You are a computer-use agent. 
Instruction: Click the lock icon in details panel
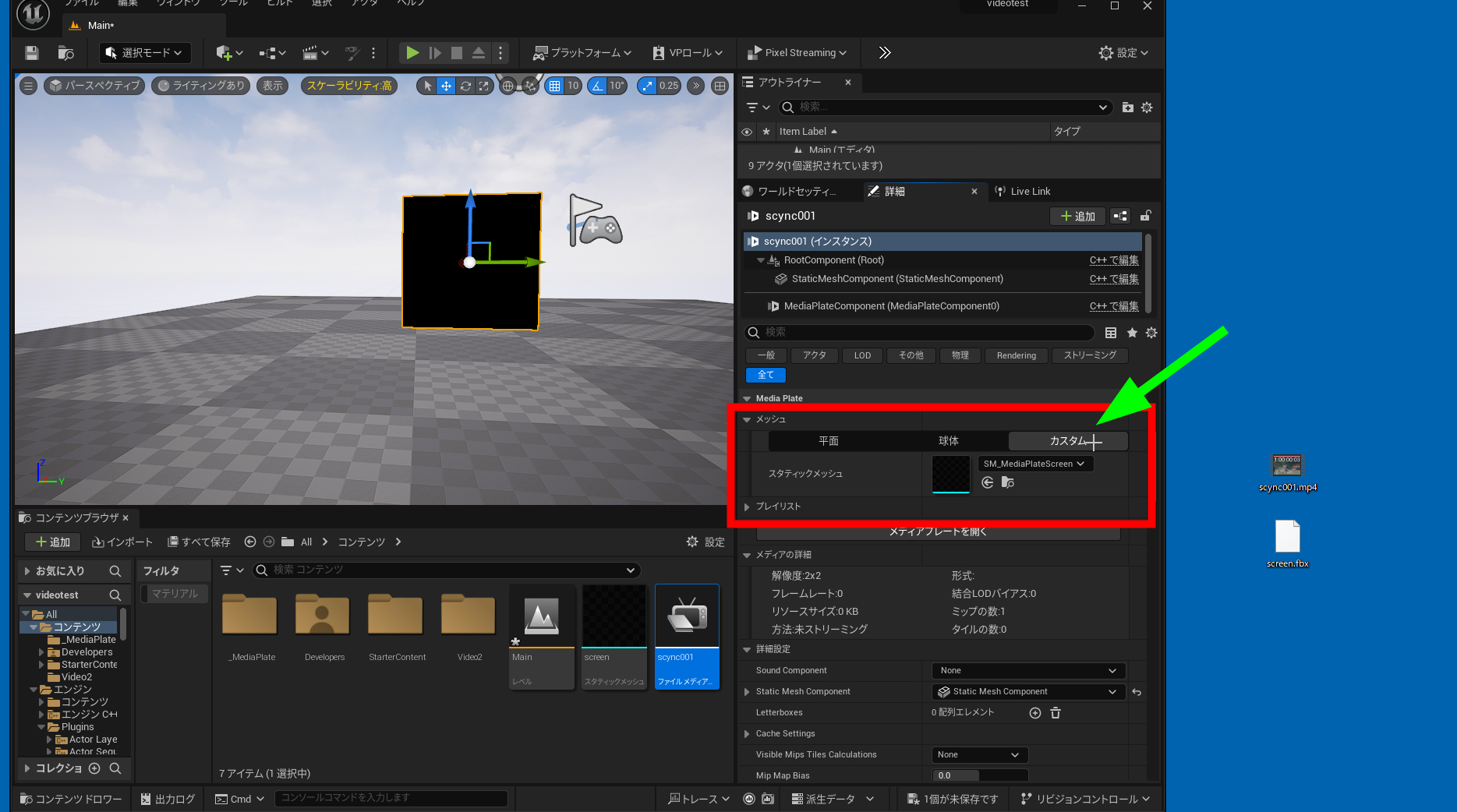point(1145,216)
